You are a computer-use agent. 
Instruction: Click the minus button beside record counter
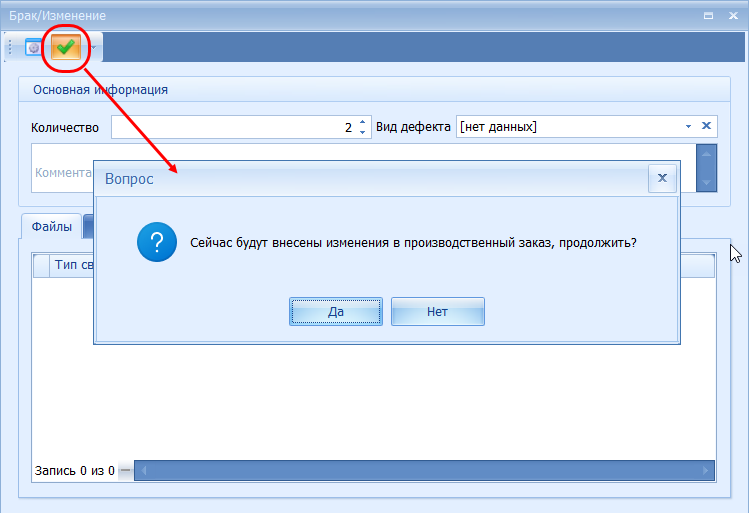coord(125,470)
